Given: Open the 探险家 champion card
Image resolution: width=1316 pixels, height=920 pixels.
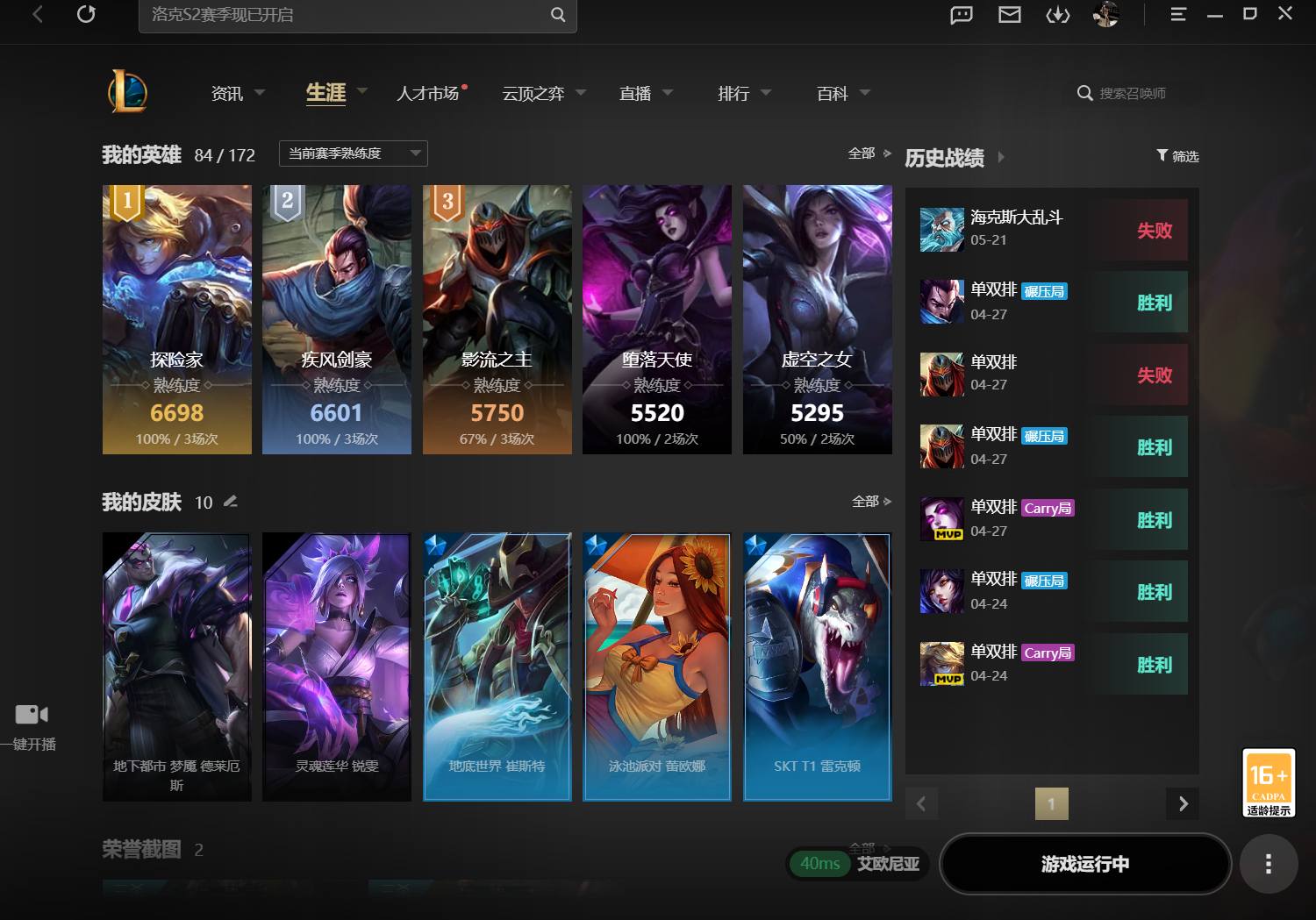Looking at the screenshot, I should click(x=177, y=319).
